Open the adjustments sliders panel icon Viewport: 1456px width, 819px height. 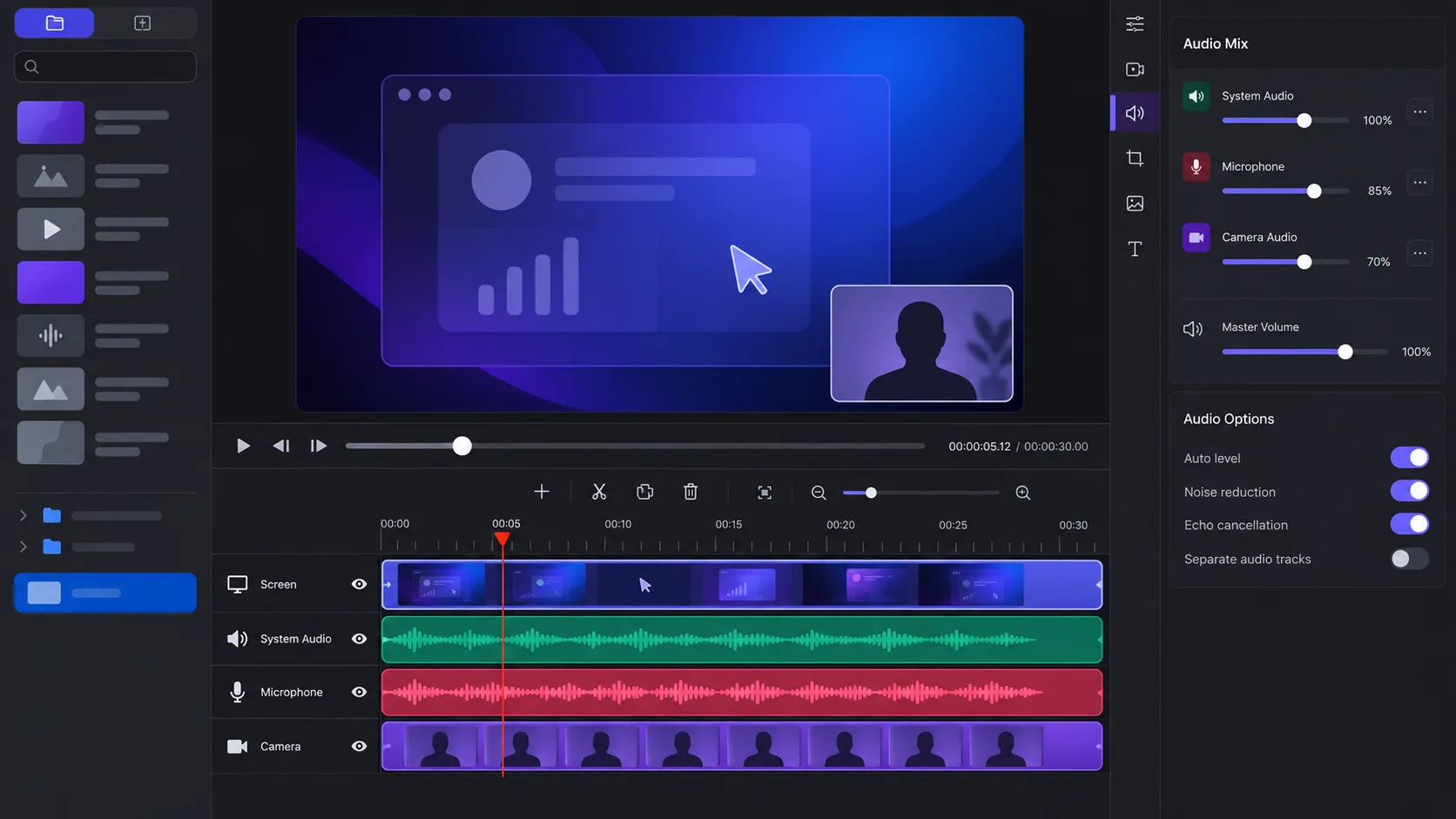pyautogui.click(x=1135, y=24)
